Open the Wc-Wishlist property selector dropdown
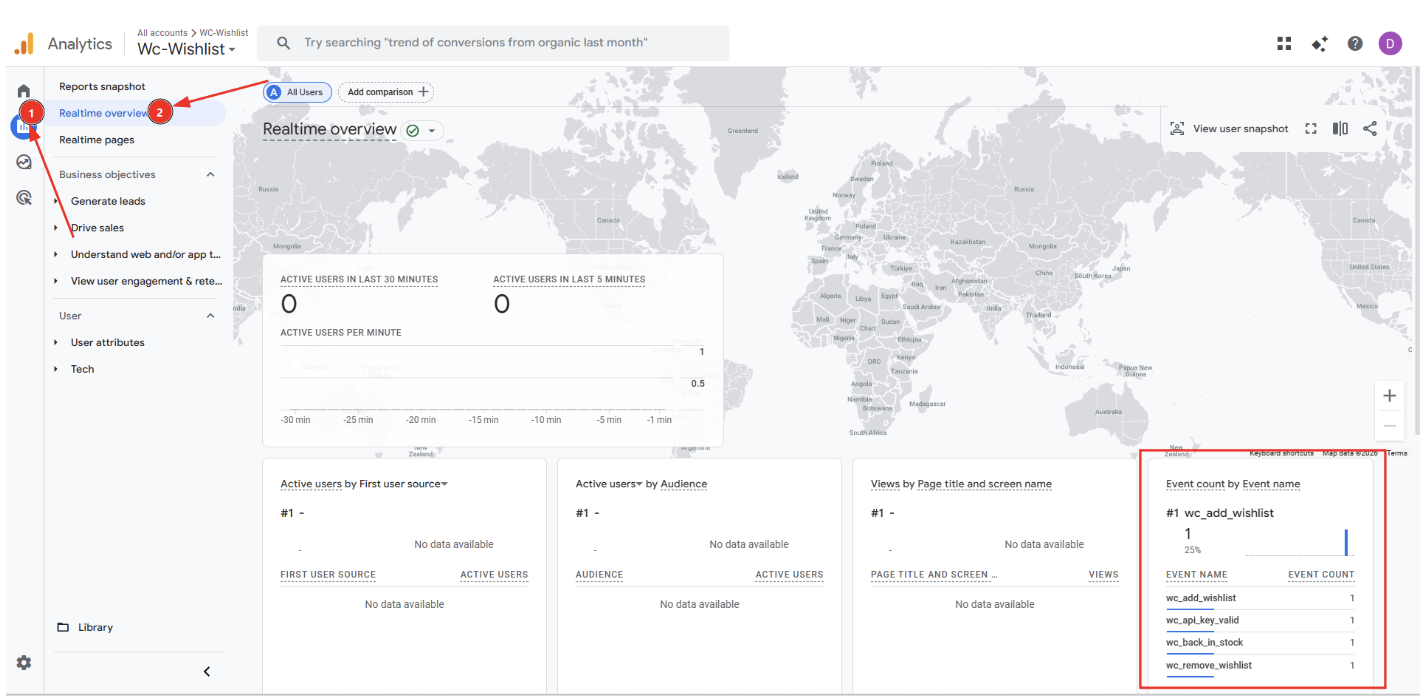The image size is (1420, 696). (187, 49)
